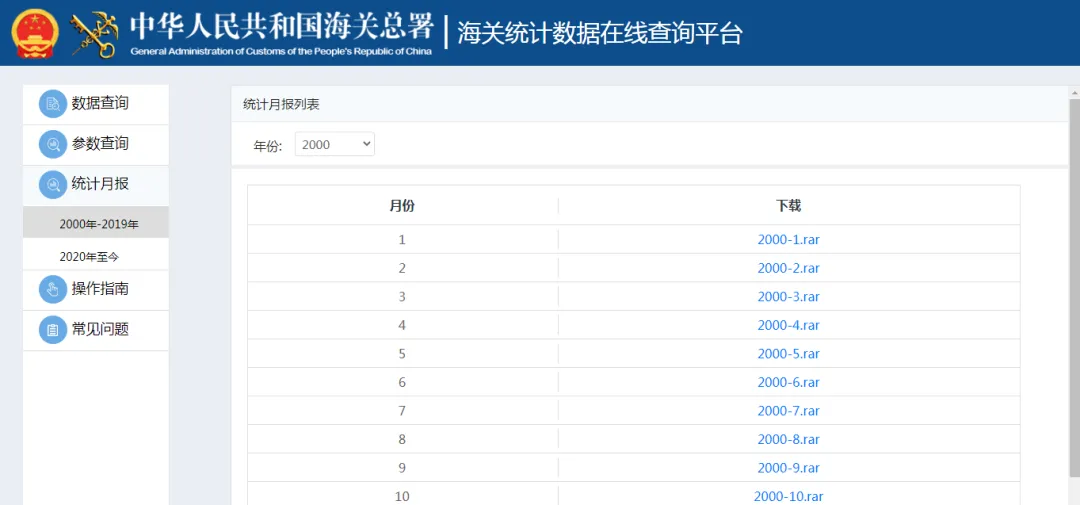Download the 2000-10.rar file
Image resolution: width=1080 pixels, height=505 pixels.
(x=789, y=497)
